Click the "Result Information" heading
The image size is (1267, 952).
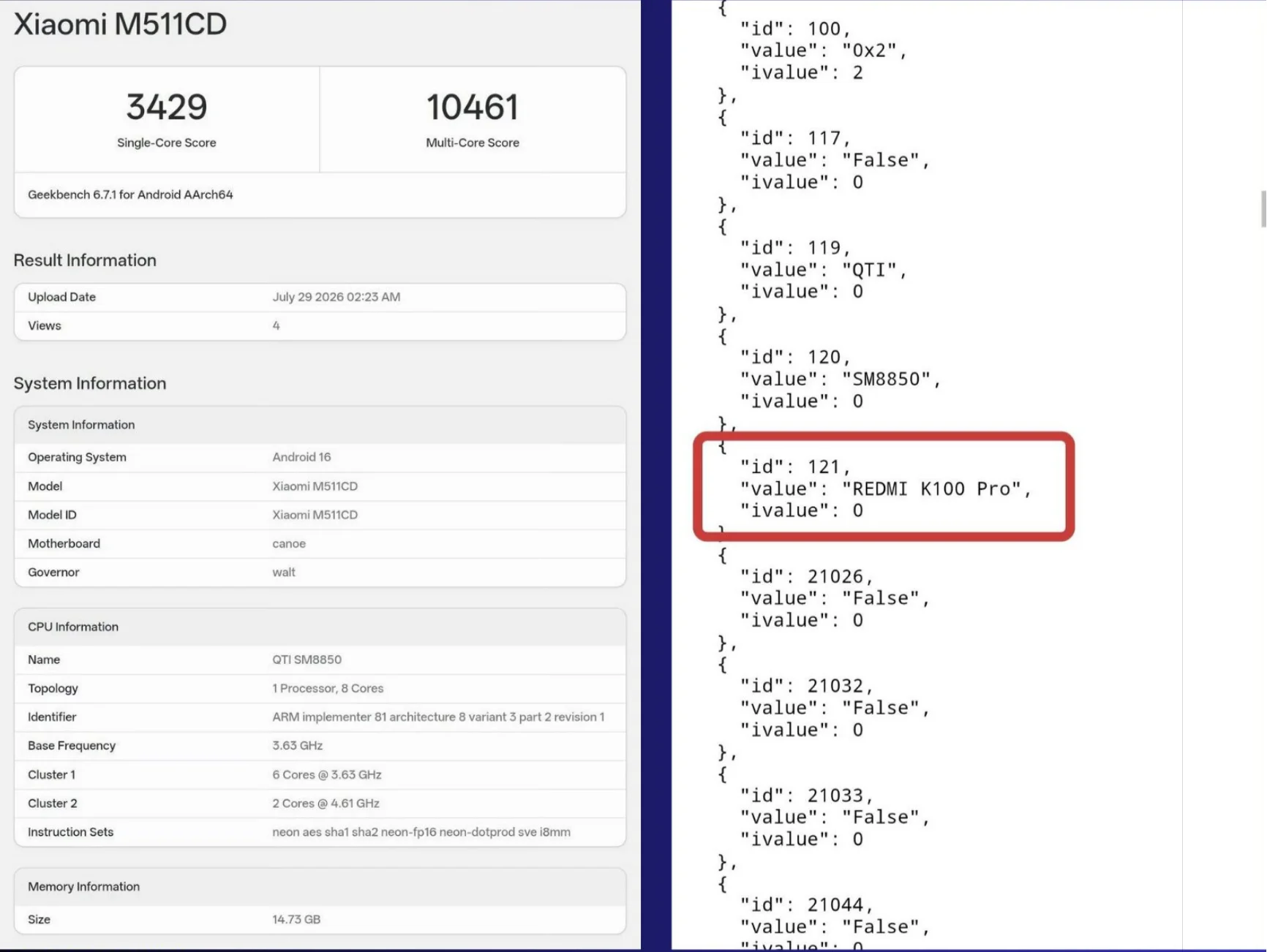[x=85, y=260]
